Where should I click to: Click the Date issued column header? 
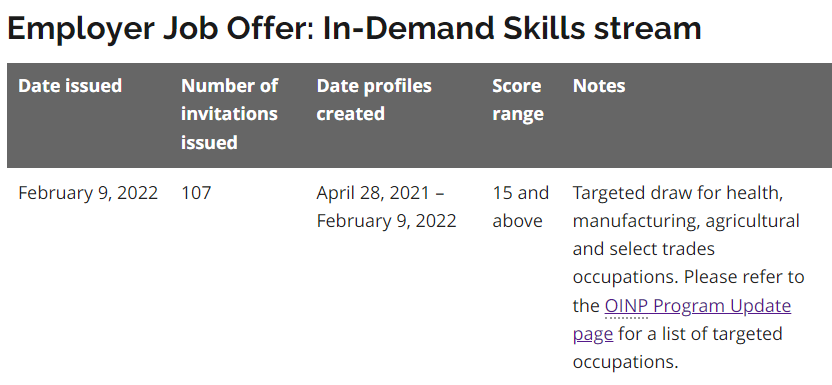point(70,86)
